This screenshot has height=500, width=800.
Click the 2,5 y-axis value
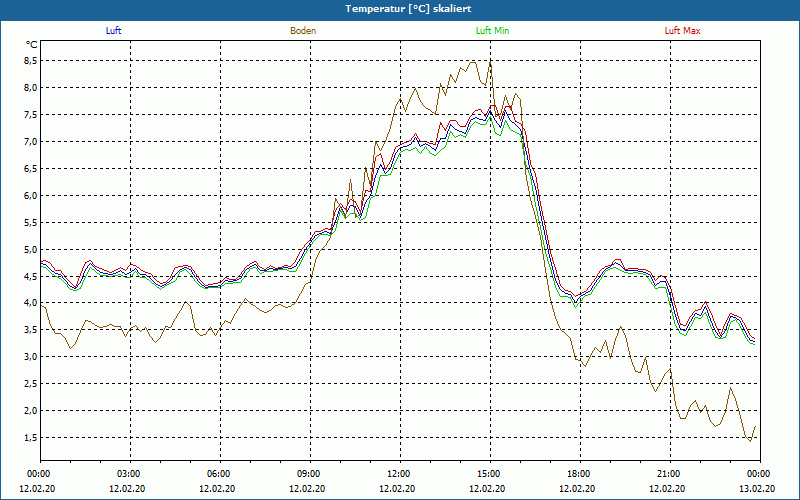(x=31, y=384)
